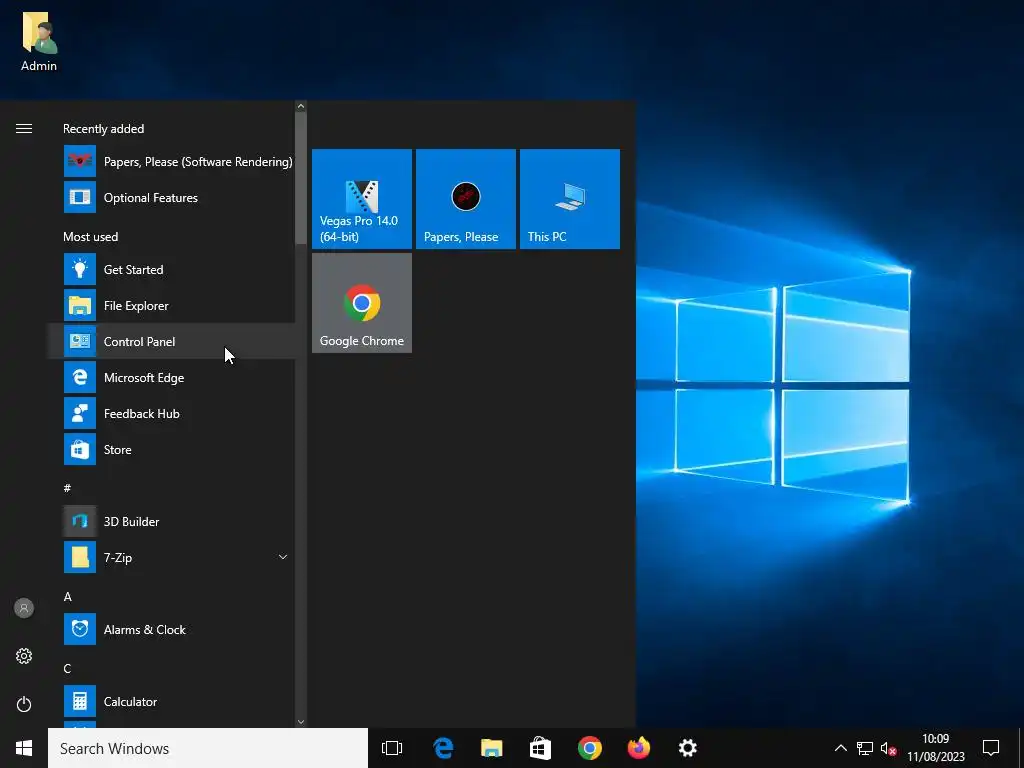Open the muted volume tray icon
The width and height of the screenshot is (1024, 768).
[x=888, y=748]
